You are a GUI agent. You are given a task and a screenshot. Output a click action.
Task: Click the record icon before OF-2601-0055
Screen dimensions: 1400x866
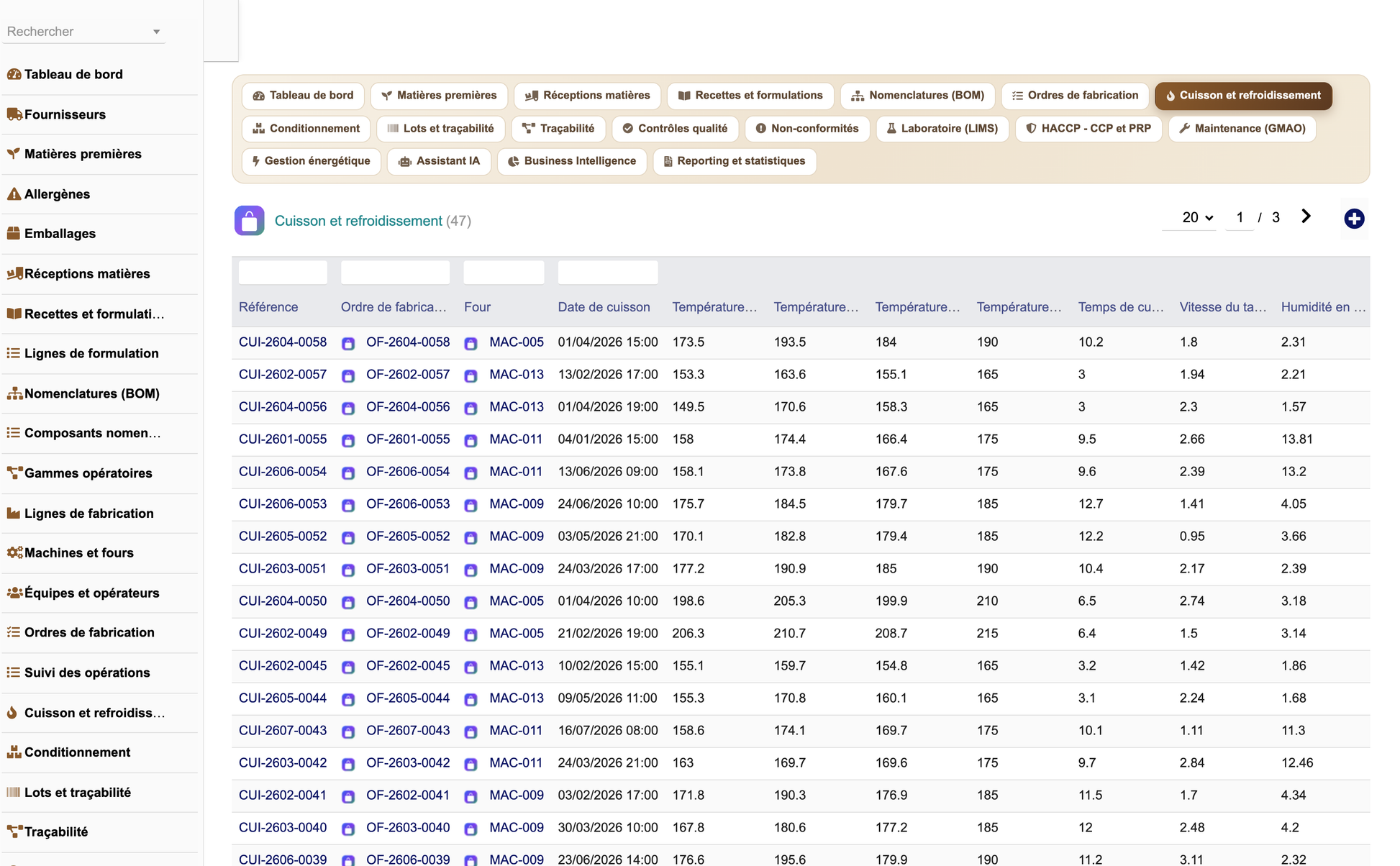(348, 440)
